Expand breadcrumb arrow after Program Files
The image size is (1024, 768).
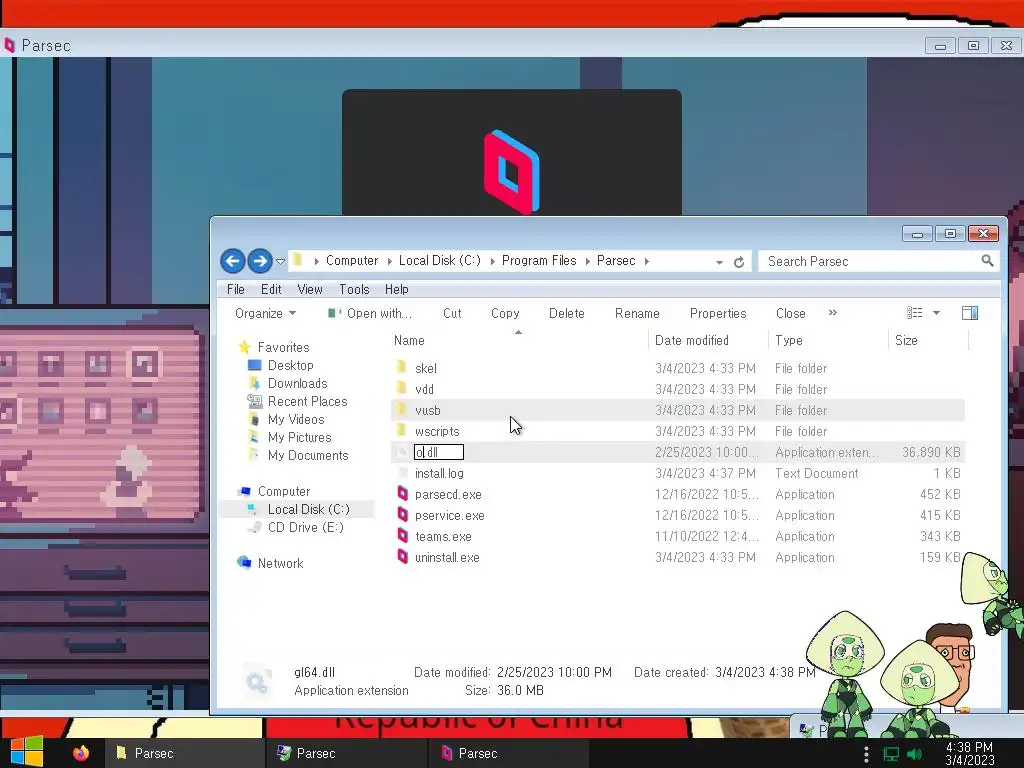[587, 261]
